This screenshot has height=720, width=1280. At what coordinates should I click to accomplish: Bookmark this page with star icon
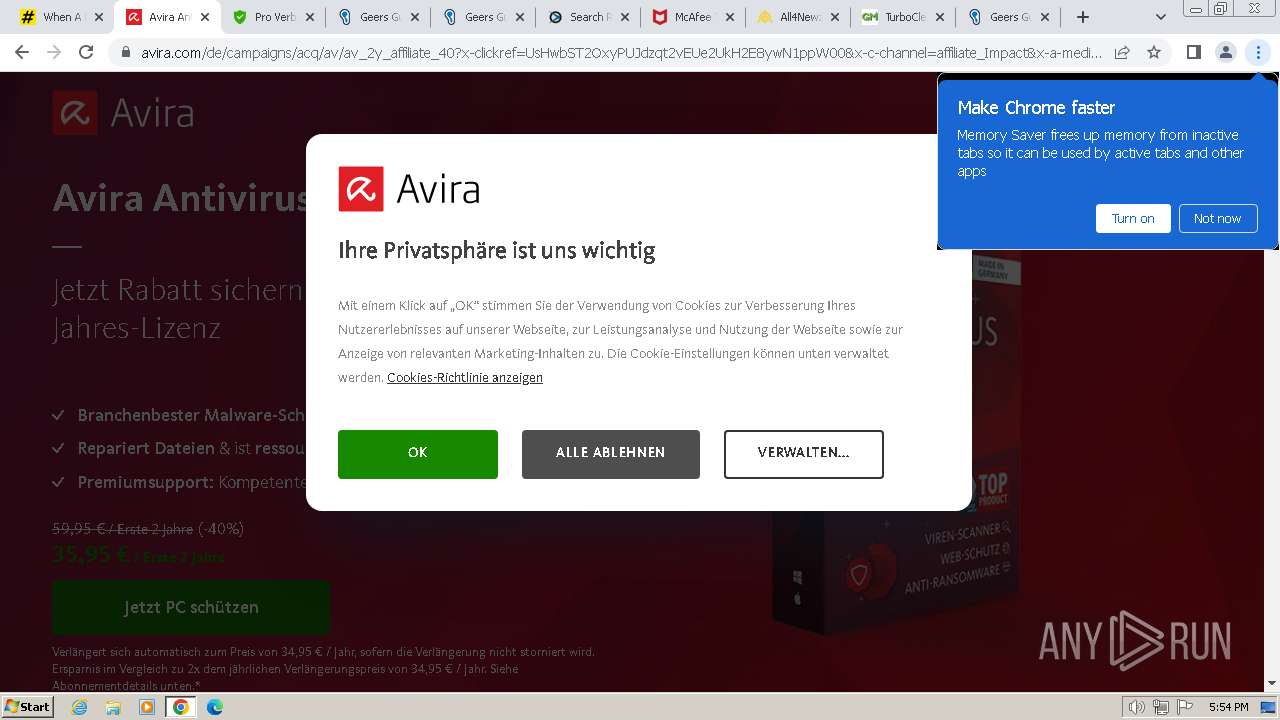(1154, 52)
